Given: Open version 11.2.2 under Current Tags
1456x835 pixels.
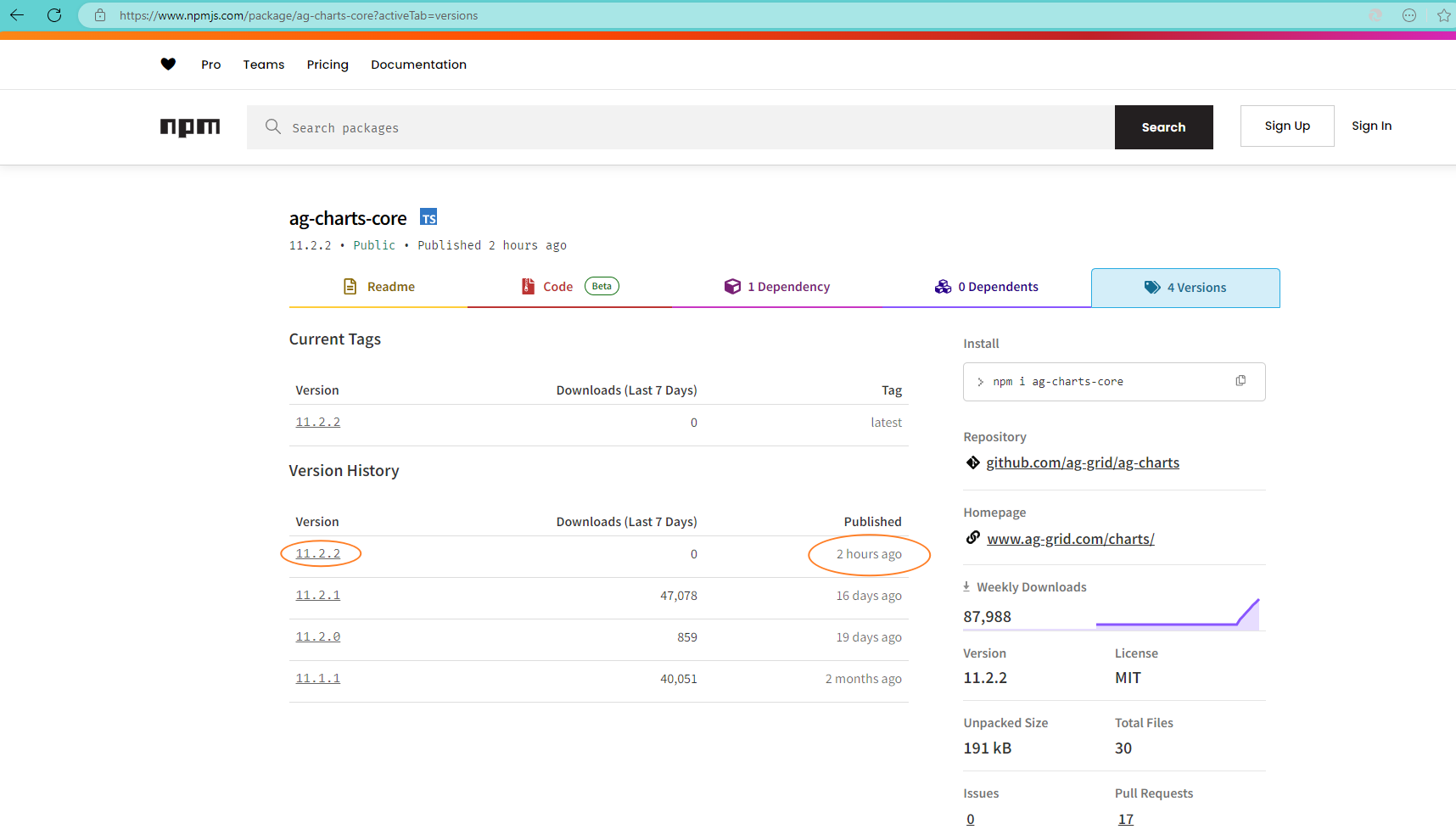Looking at the screenshot, I should [x=317, y=422].
